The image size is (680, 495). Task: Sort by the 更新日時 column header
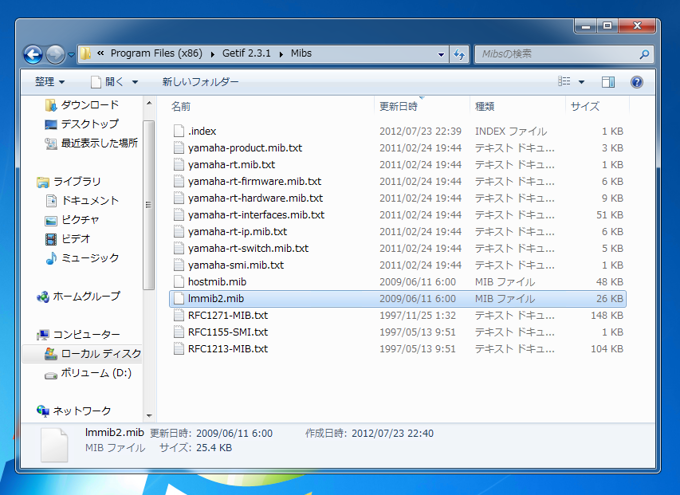(398, 106)
